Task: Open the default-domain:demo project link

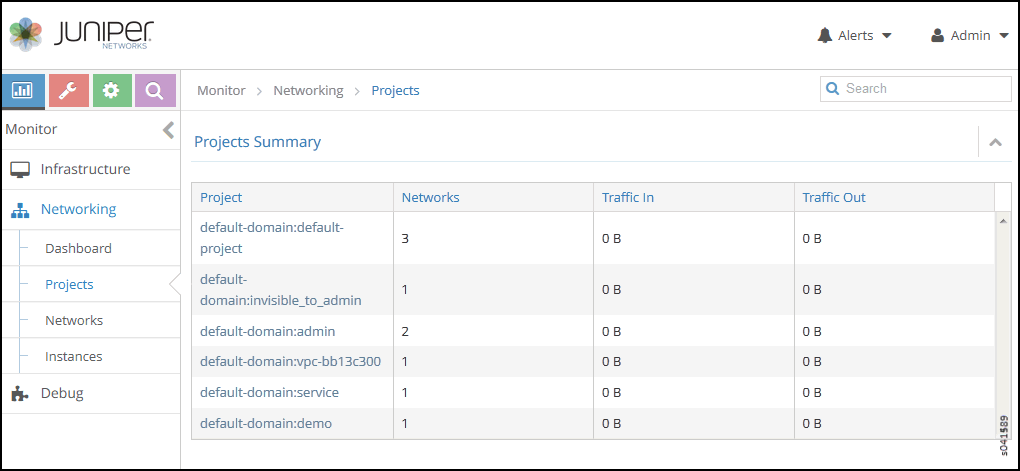Action: click(265, 423)
